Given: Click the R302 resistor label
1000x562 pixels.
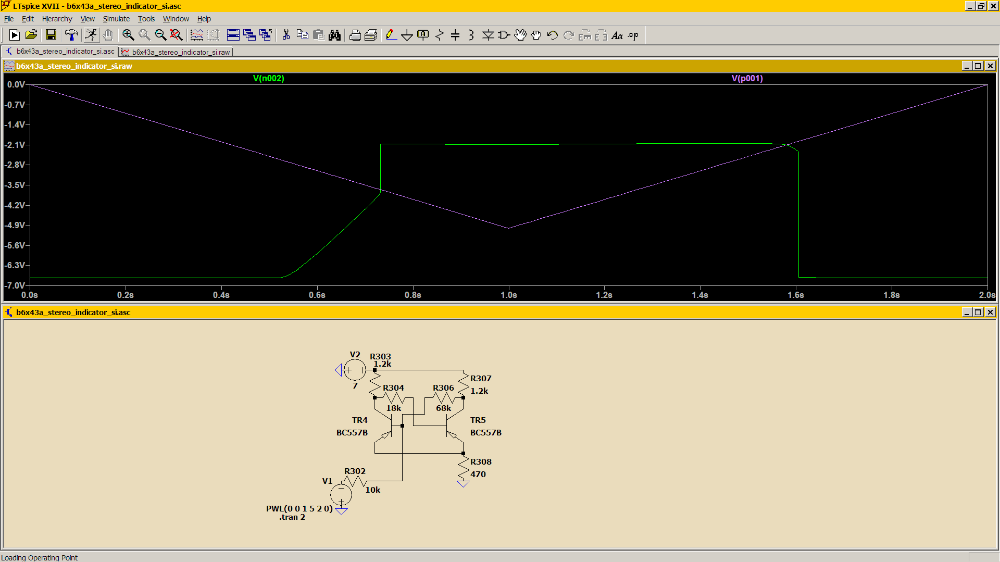Looking at the screenshot, I should click(355, 471).
